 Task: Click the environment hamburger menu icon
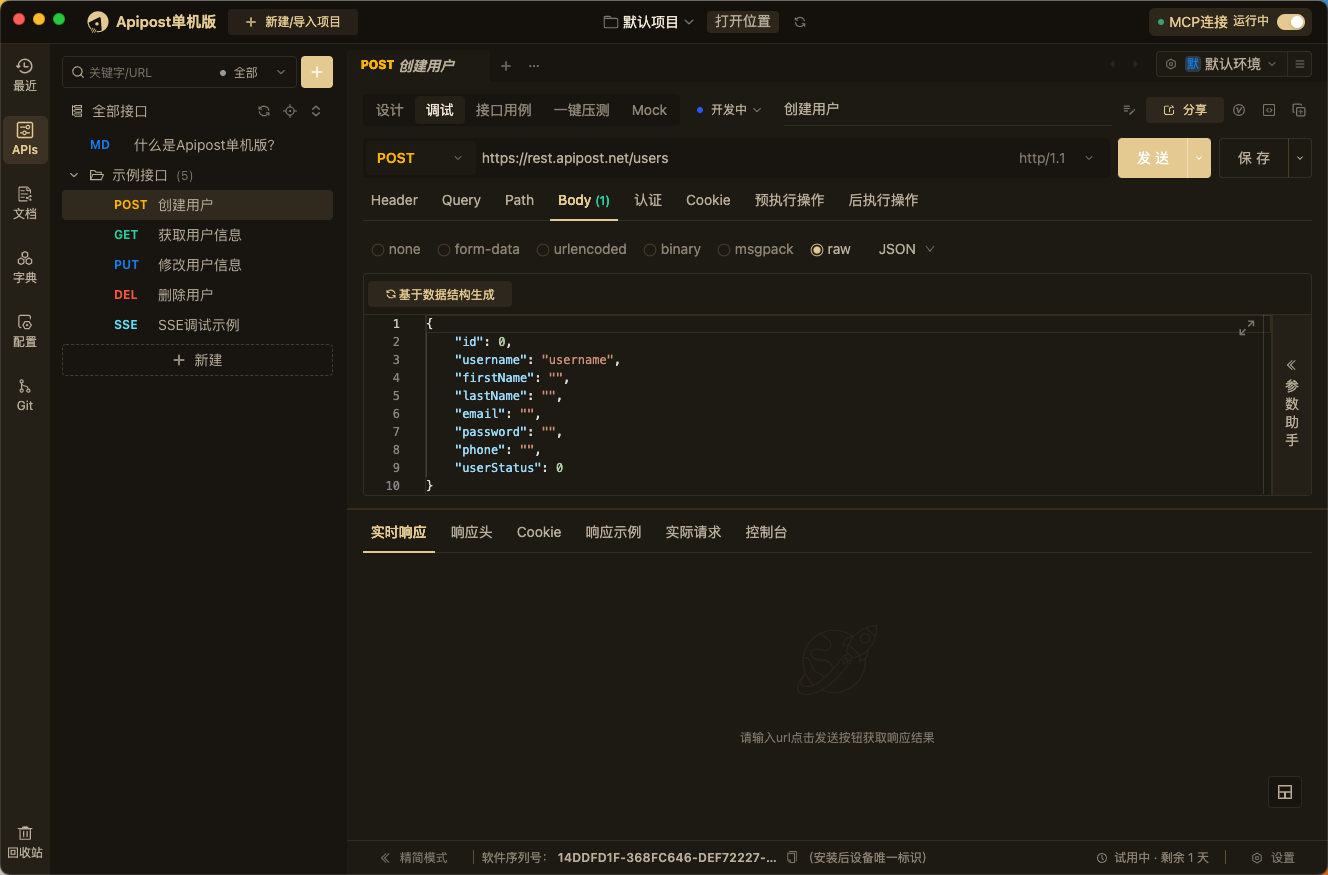click(x=1300, y=64)
